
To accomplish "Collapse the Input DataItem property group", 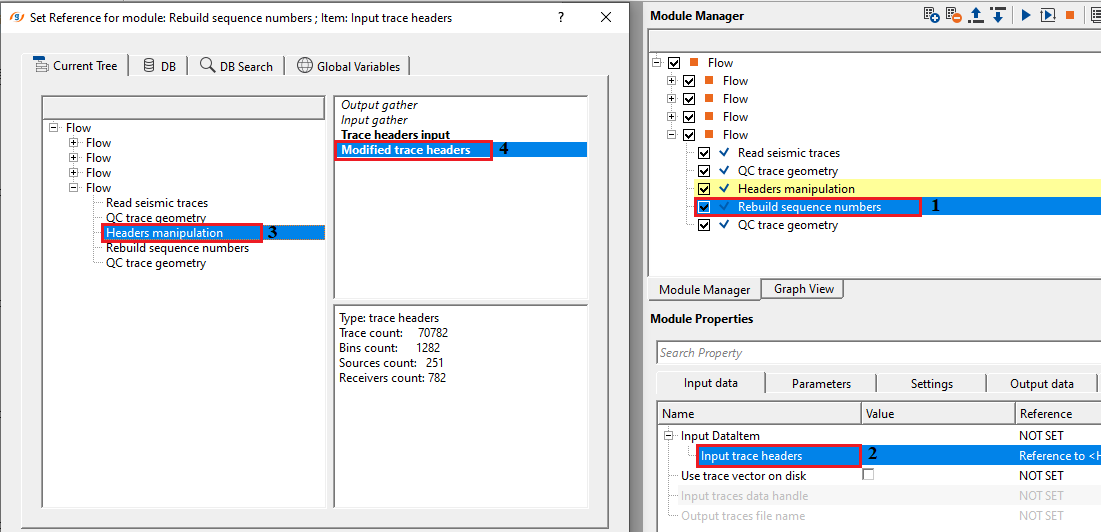I will 668,436.
